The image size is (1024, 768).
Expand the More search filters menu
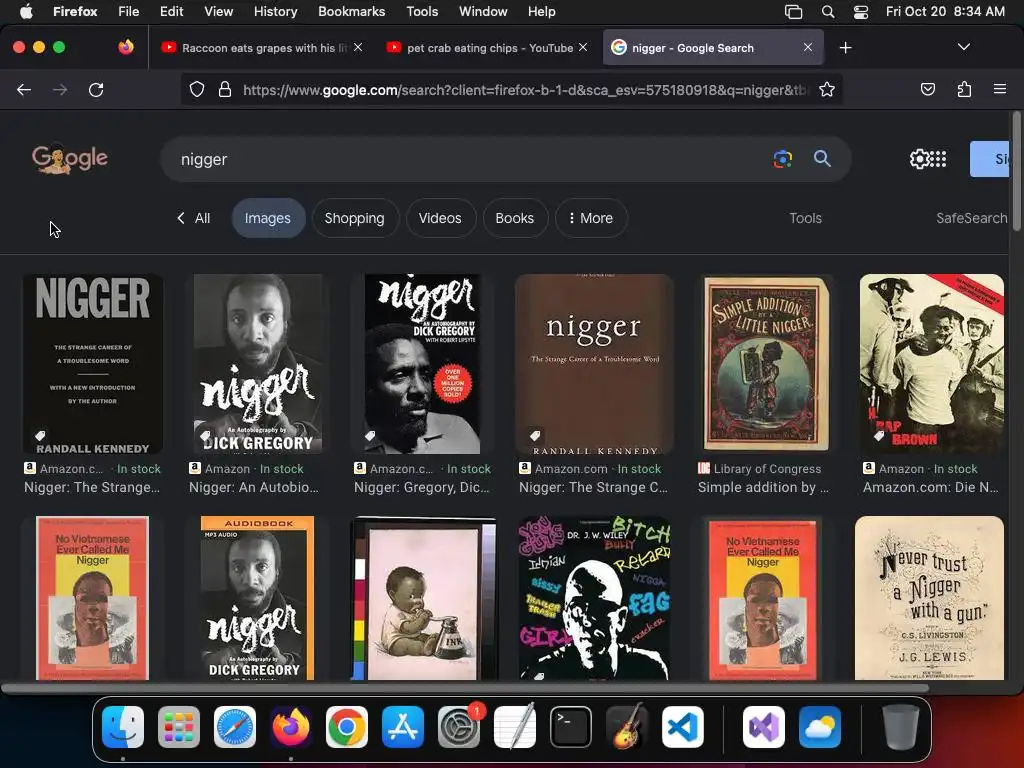(x=590, y=218)
